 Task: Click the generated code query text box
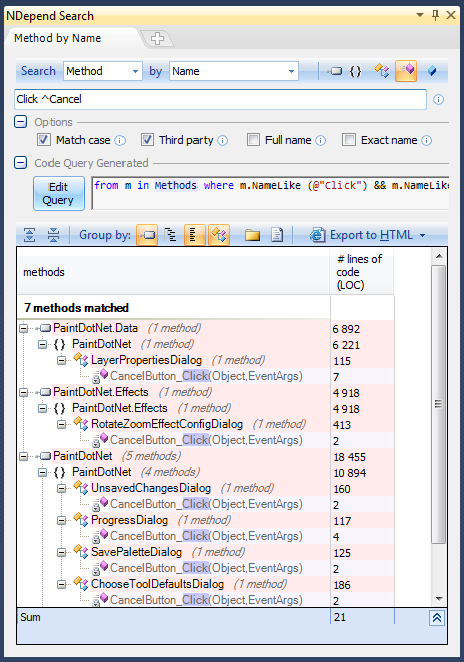click(x=270, y=193)
